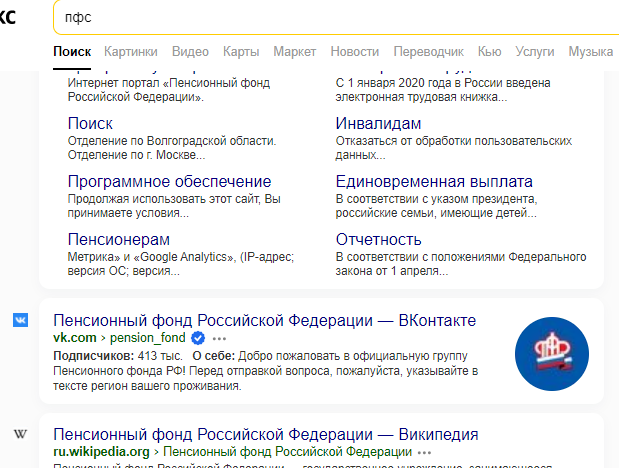Click snippet 'Метрика» и «Google Analytics», (IP-адрес;'
Viewport: 619px width, 468px height.
pos(181,257)
